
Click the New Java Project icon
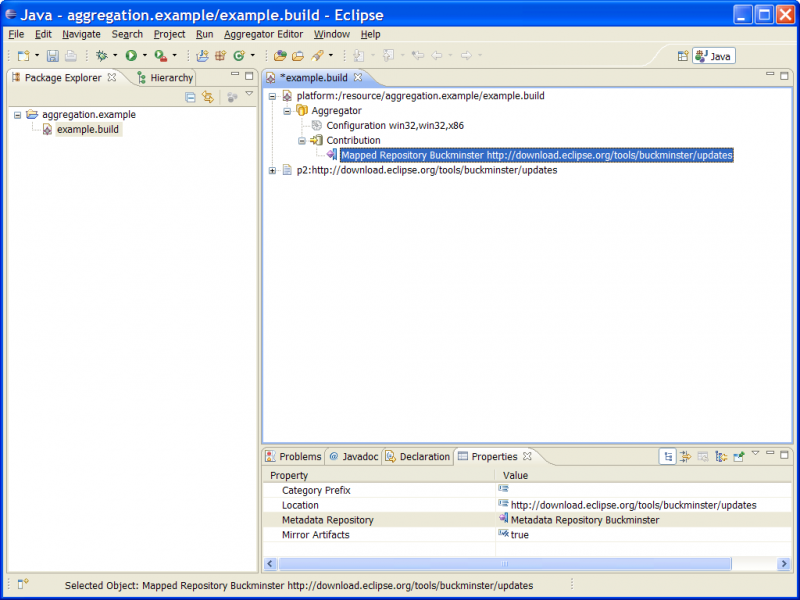point(203,56)
